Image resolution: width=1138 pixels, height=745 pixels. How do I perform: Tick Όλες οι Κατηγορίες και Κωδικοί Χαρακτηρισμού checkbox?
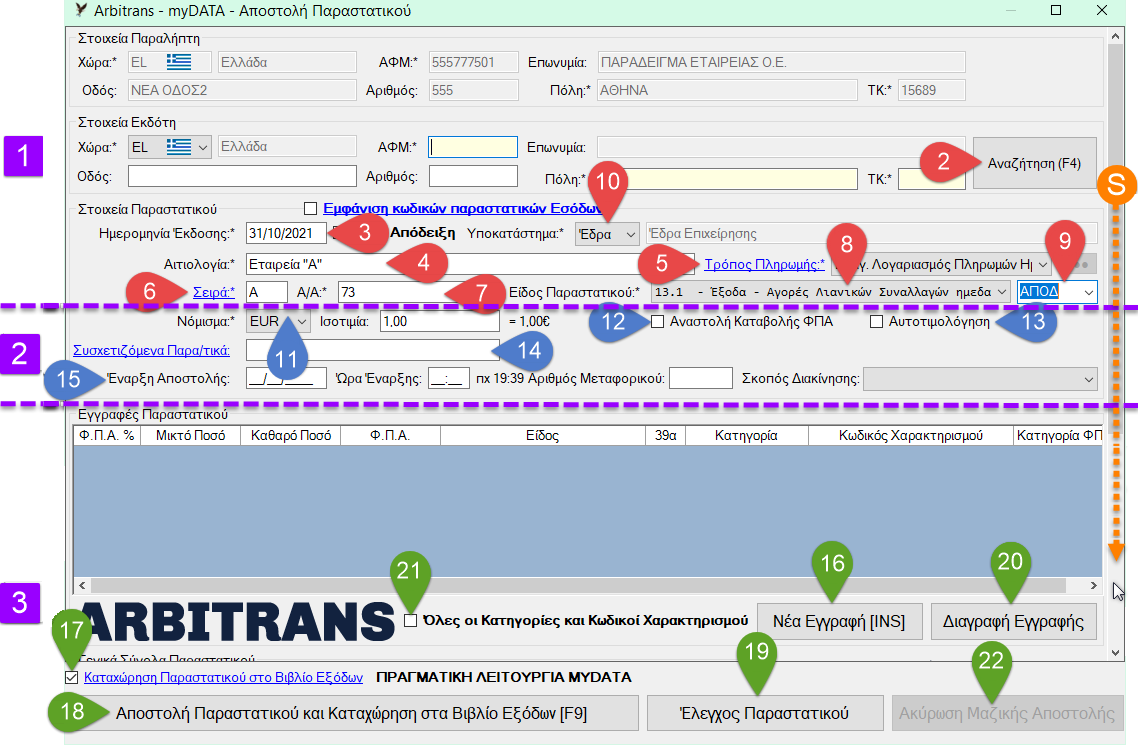pos(411,620)
